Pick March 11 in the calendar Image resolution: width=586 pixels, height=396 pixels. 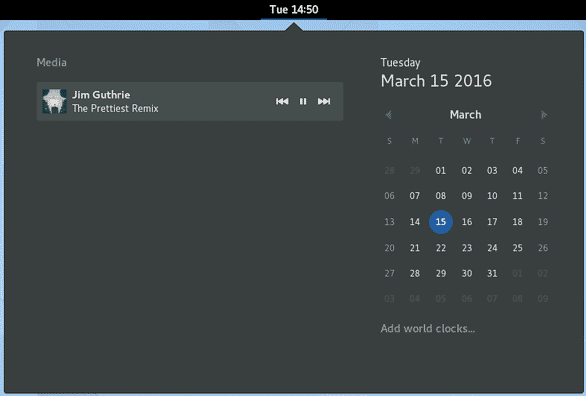coord(518,196)
